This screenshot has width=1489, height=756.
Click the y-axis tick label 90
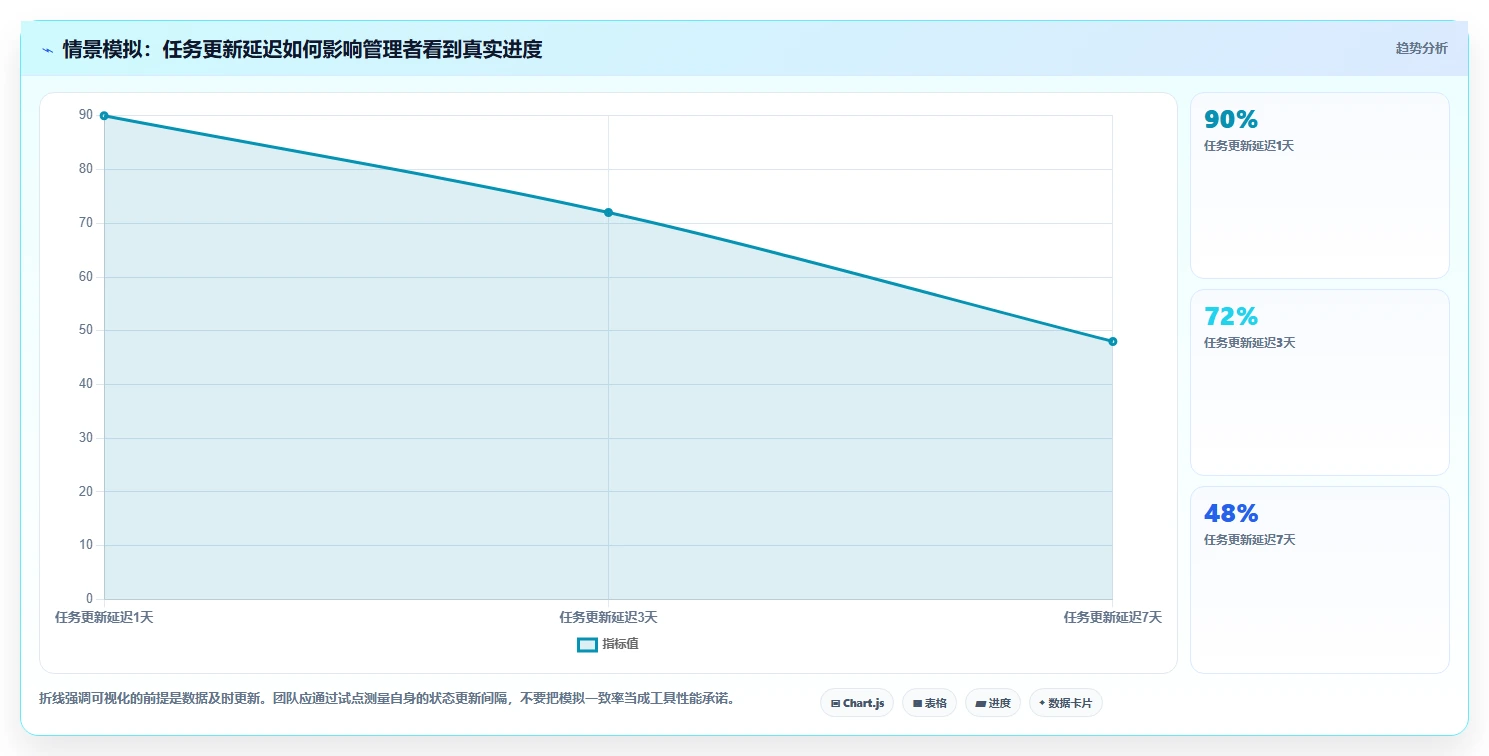click(x=86, y=116)
